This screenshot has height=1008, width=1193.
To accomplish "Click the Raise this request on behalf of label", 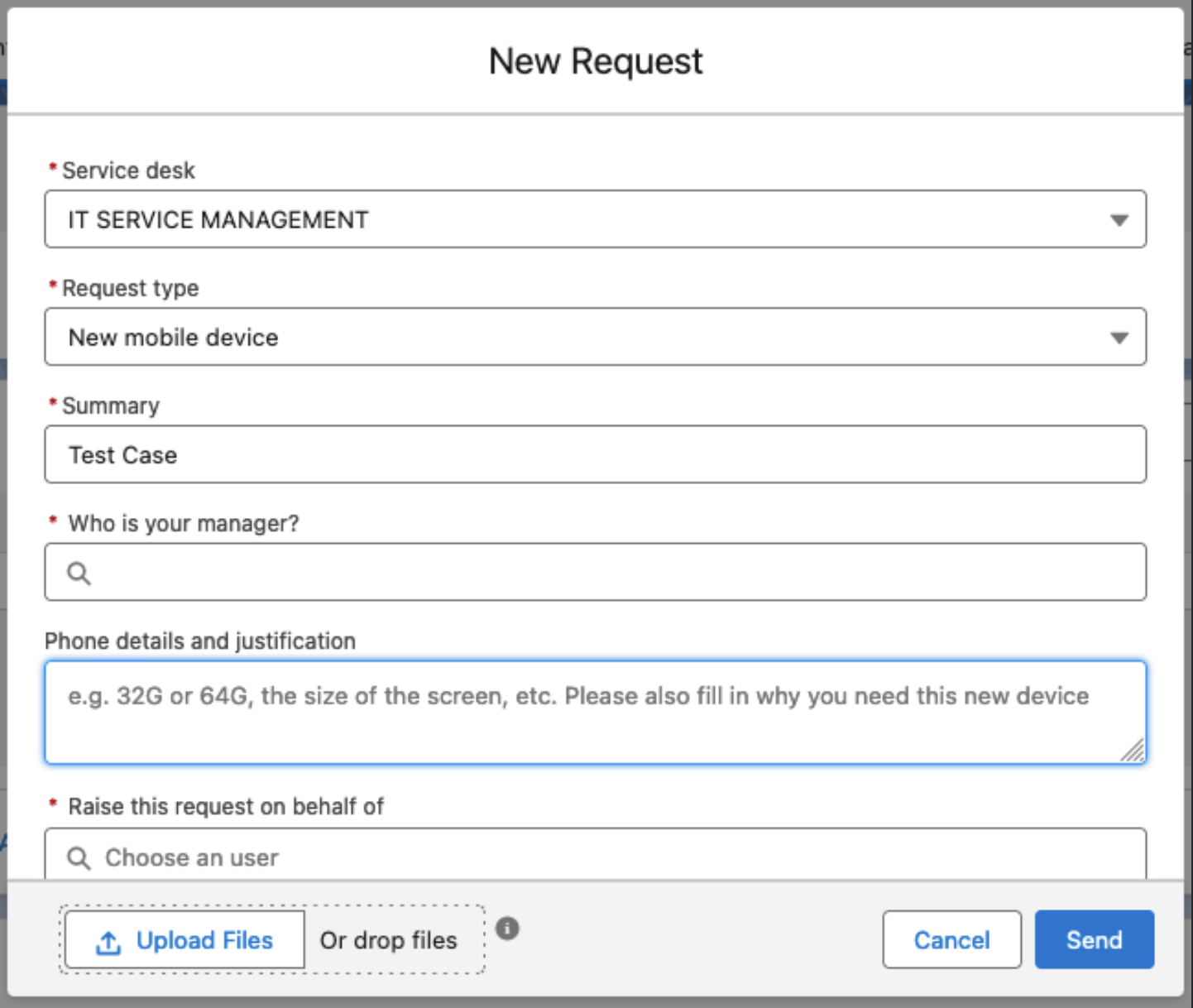I will pyautogui.click(x=226, y=807).
